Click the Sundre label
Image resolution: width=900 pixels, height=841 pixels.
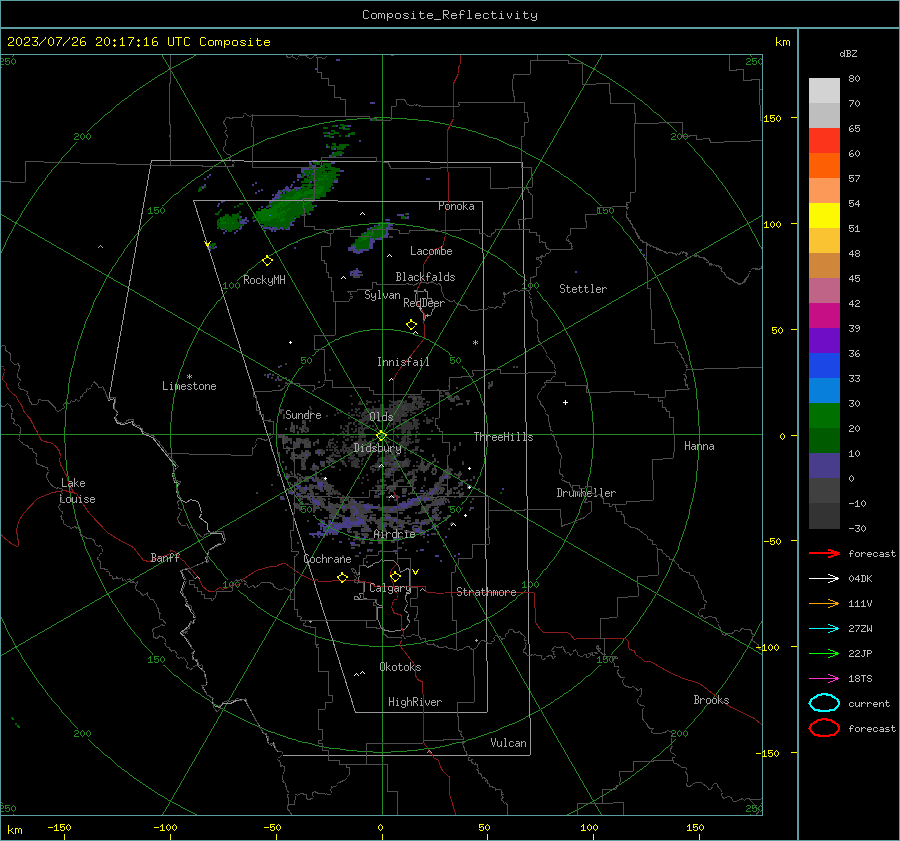coord(303,414)
